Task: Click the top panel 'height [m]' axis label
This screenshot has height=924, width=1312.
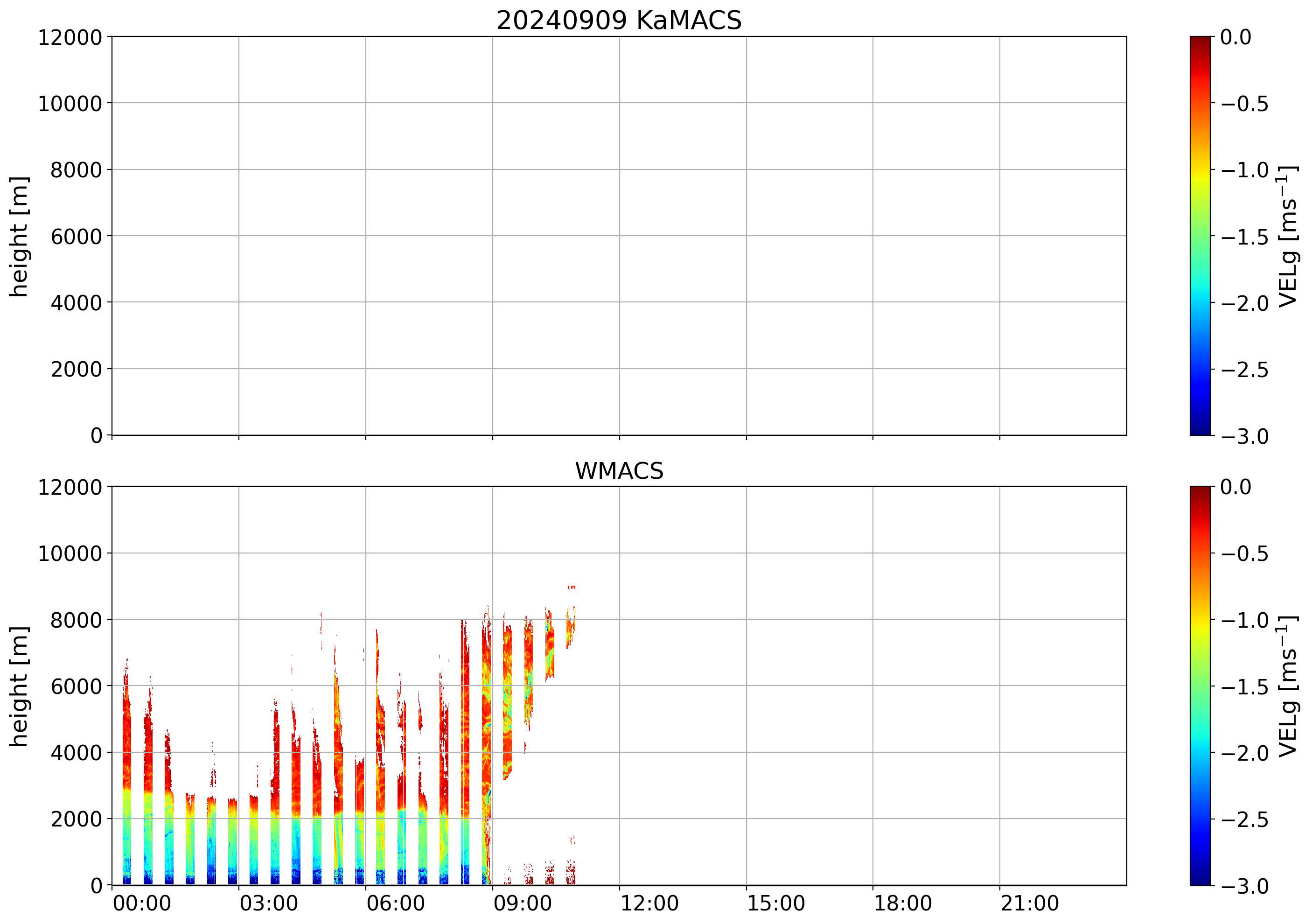Action: (x=19, y=236)
